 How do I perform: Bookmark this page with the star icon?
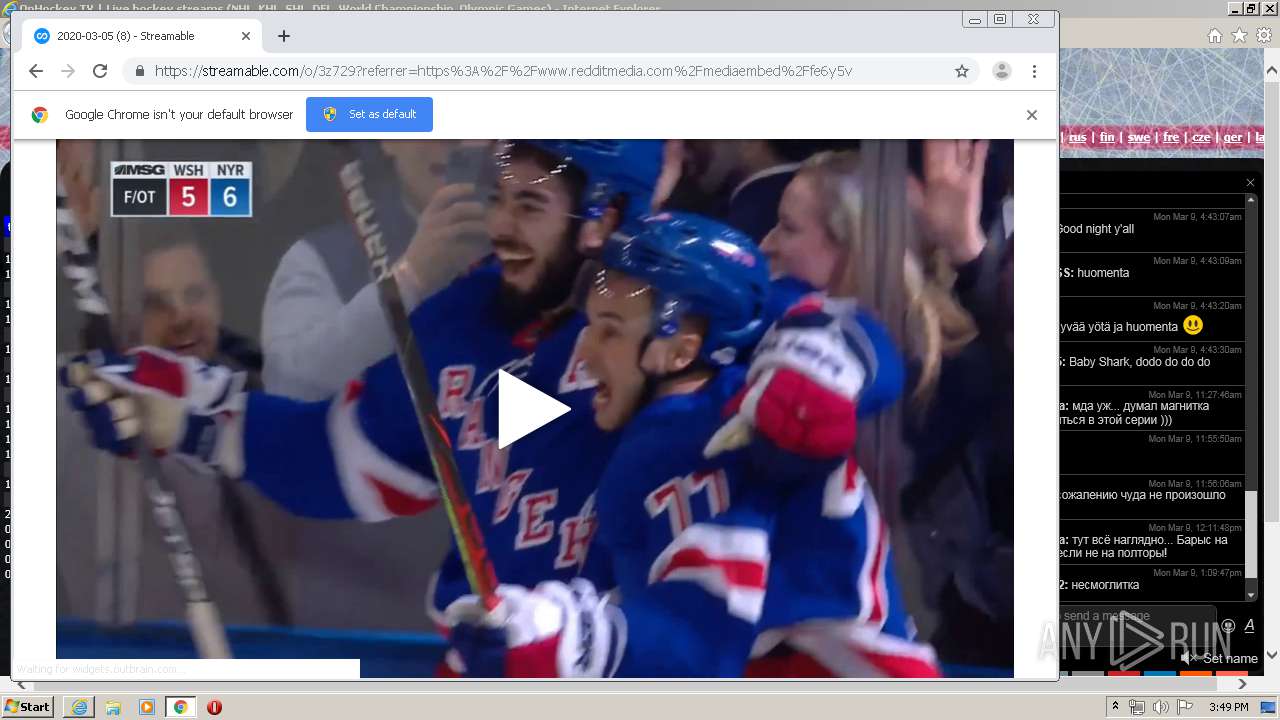pos(962,71)
